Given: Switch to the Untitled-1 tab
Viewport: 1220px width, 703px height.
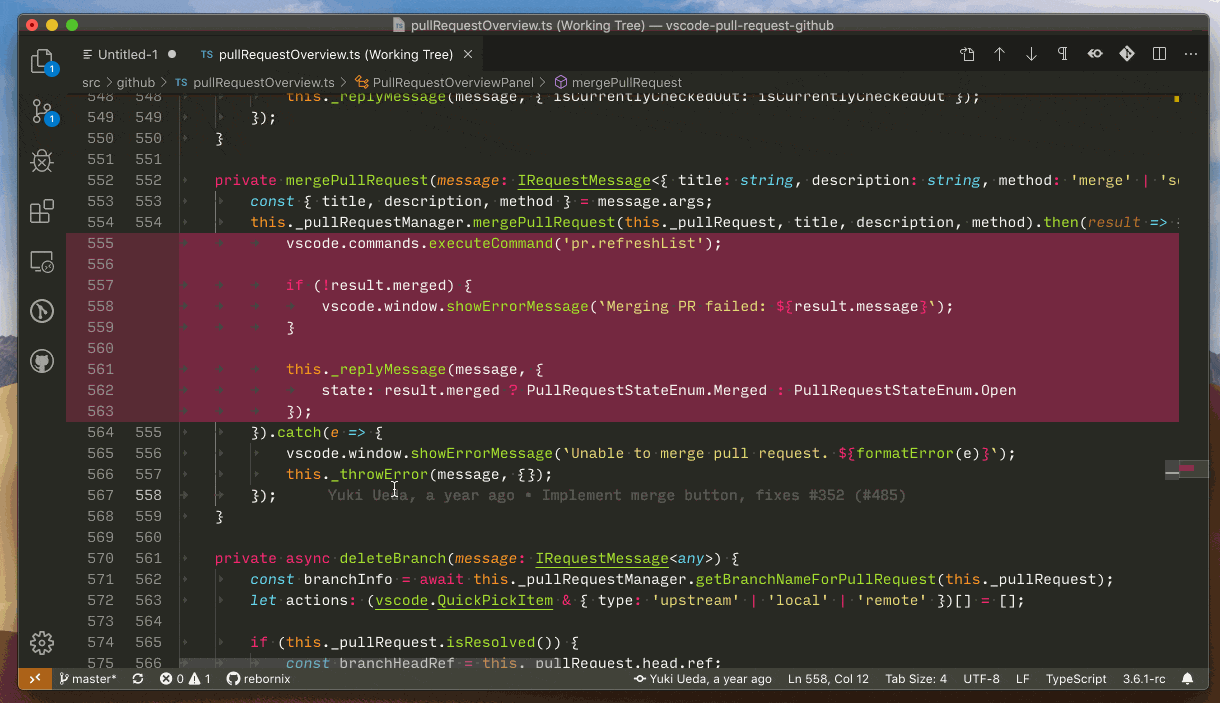Looking at the screenshot, I should pyautogui.click(x=127, y=54).
